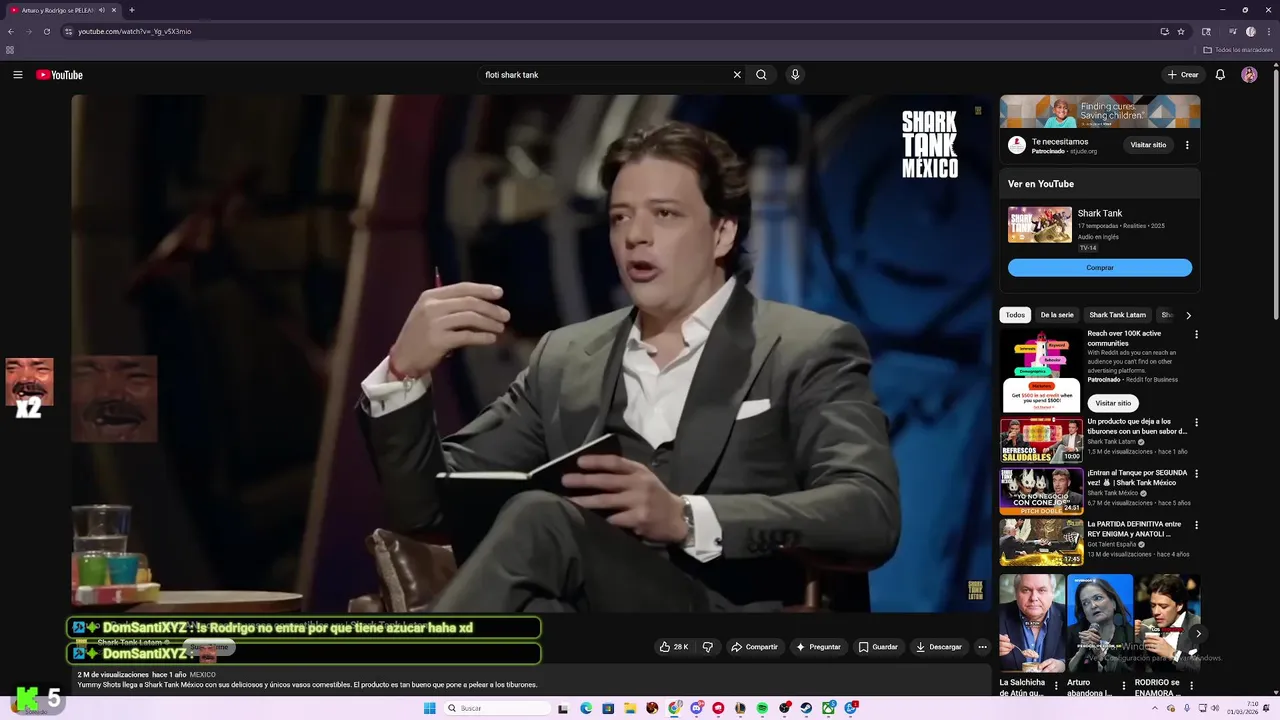Open the Refrescos Saludables video thumbnail
1280x720 pixels.
point(1041,440)
